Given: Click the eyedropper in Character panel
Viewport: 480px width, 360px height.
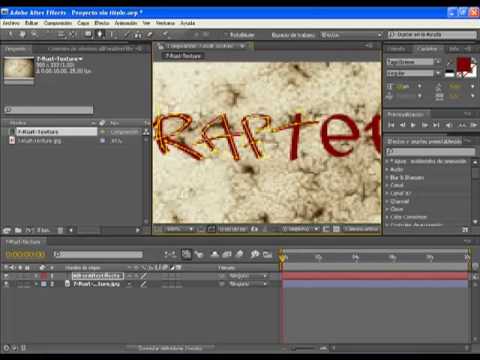Looking at the screenshot, I should pyautogui.click(x=449, y=62).
